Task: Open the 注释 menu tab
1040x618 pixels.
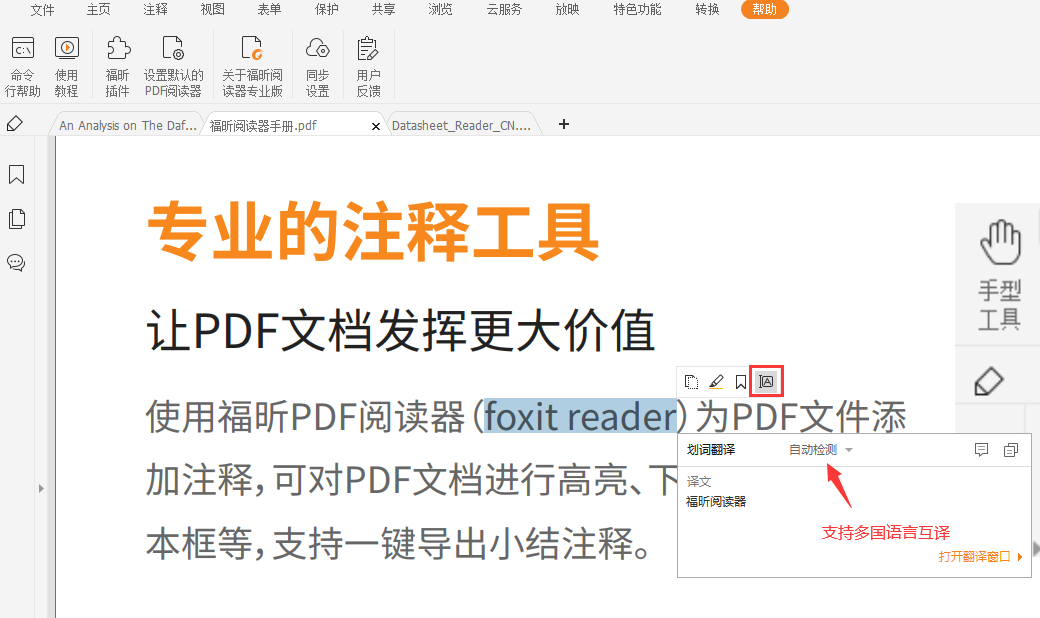Action: [x=155, y=10]
